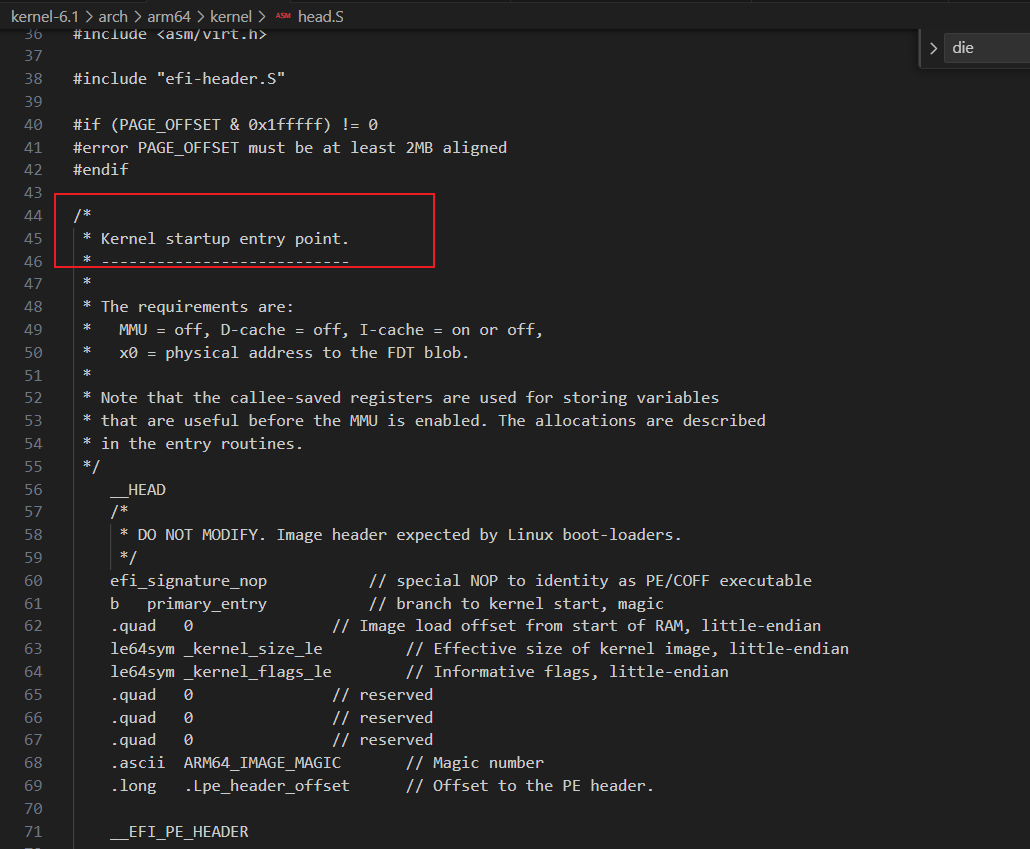Image resolution: width=1030 pixels, height=849 pixels.
Task: Place cursor on the #endif directive
Action: pos(100,170)
